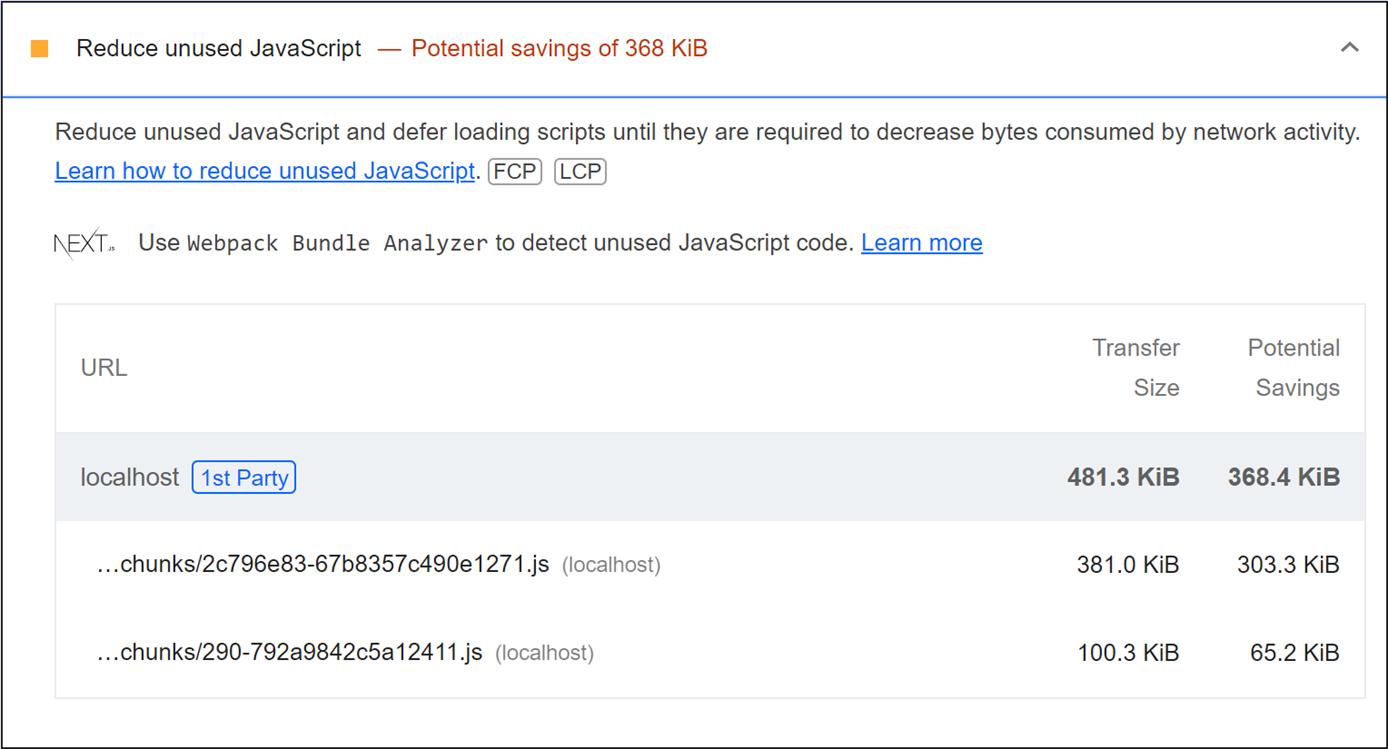The image size is (1388, 749).
Task: Click the FCP metric badge
Action: pos(514,172)
